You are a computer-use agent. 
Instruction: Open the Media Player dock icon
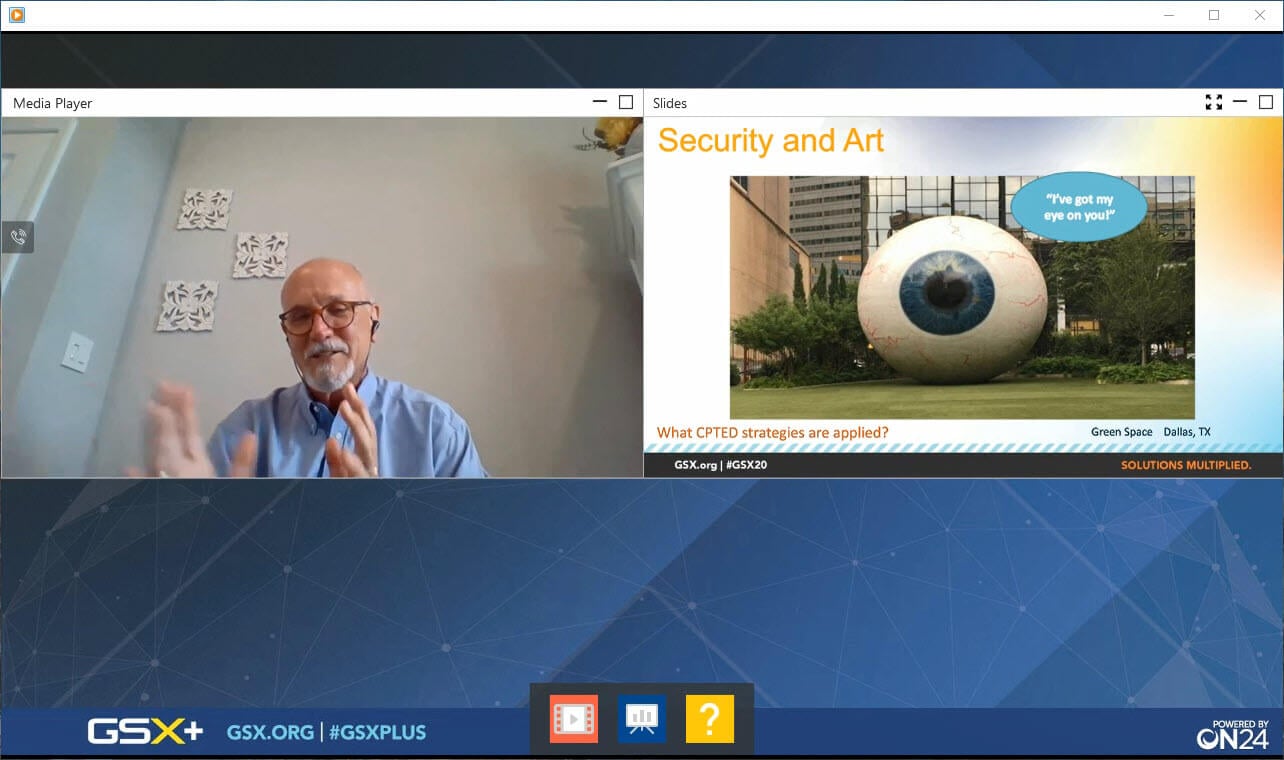(x=574, y=719)
